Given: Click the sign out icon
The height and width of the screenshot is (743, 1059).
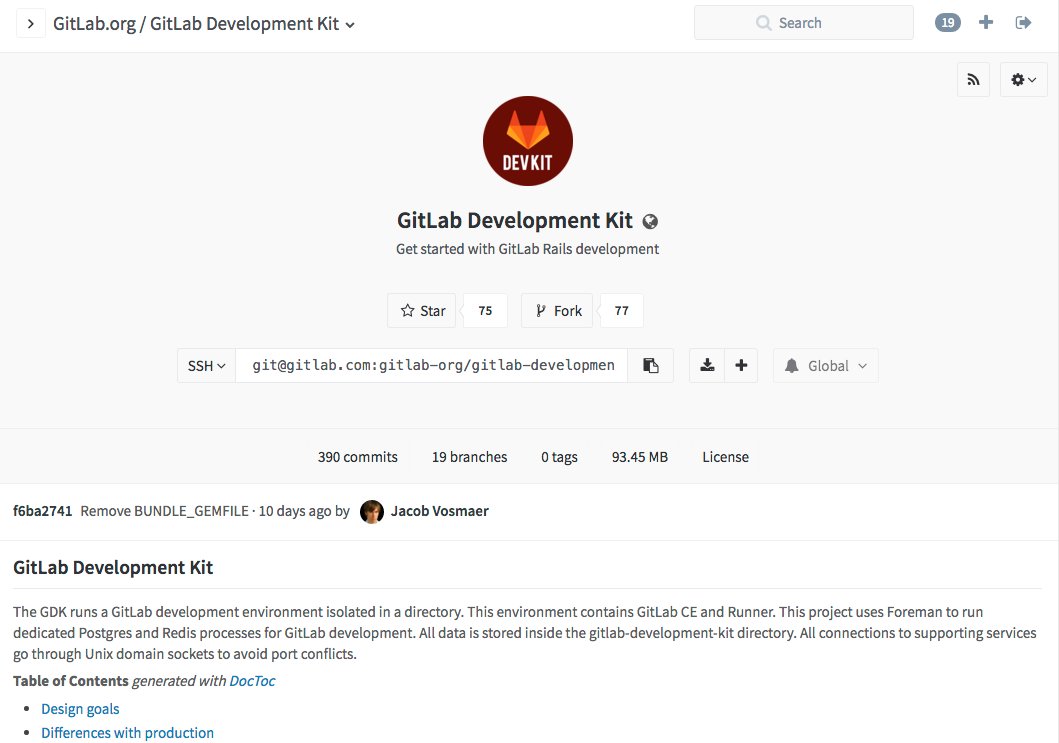Looking at the screenshot, I should [1023, 23].
